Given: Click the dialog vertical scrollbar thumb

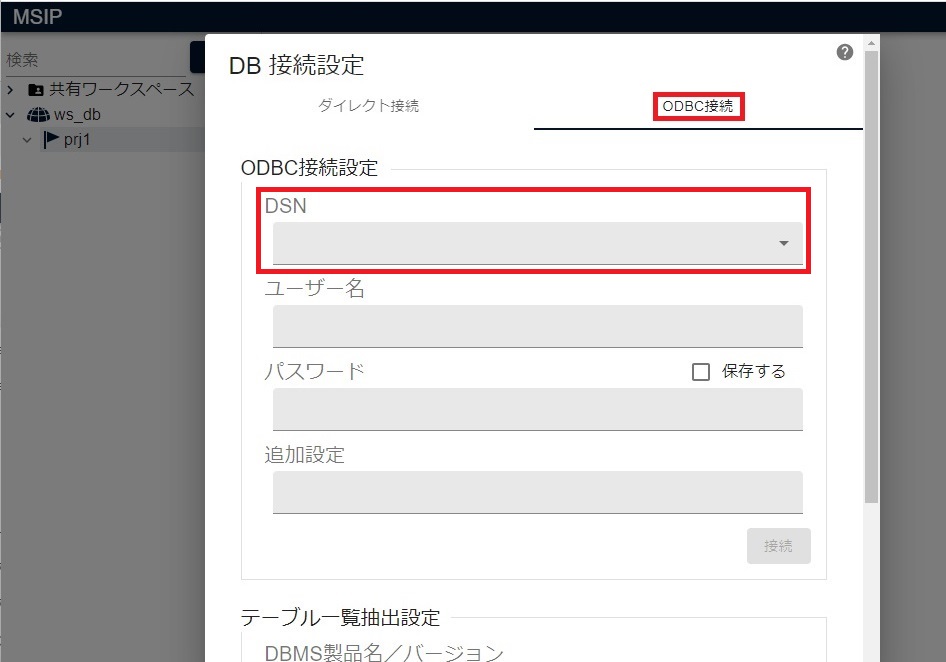Looking at the screenshot, I should pos(871,277).
